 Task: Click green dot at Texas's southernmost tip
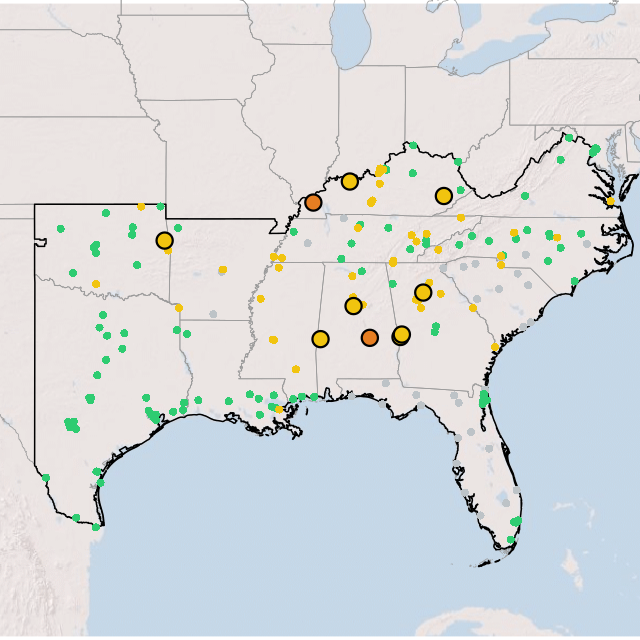[x=96, y=527]
